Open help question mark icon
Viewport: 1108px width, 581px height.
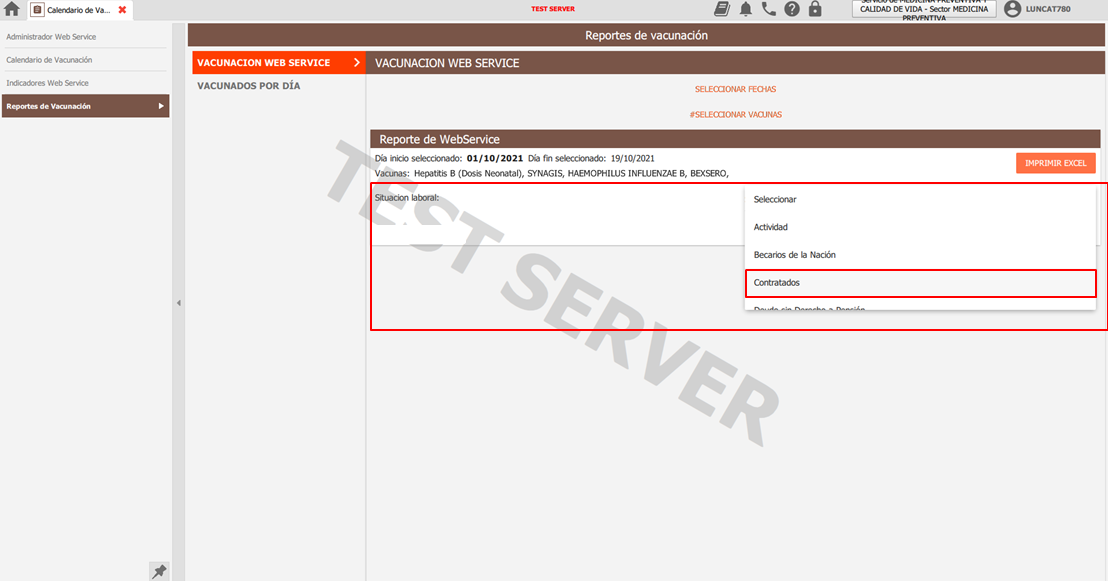792,9
